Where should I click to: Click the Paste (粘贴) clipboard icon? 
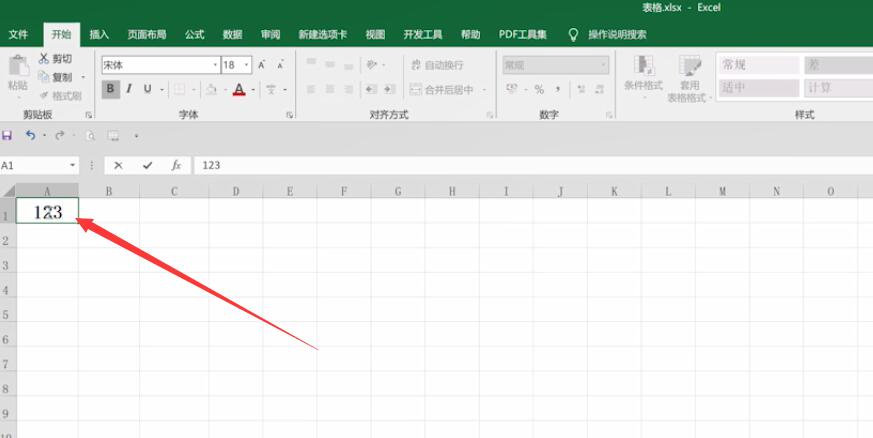[x=18, y=66]
